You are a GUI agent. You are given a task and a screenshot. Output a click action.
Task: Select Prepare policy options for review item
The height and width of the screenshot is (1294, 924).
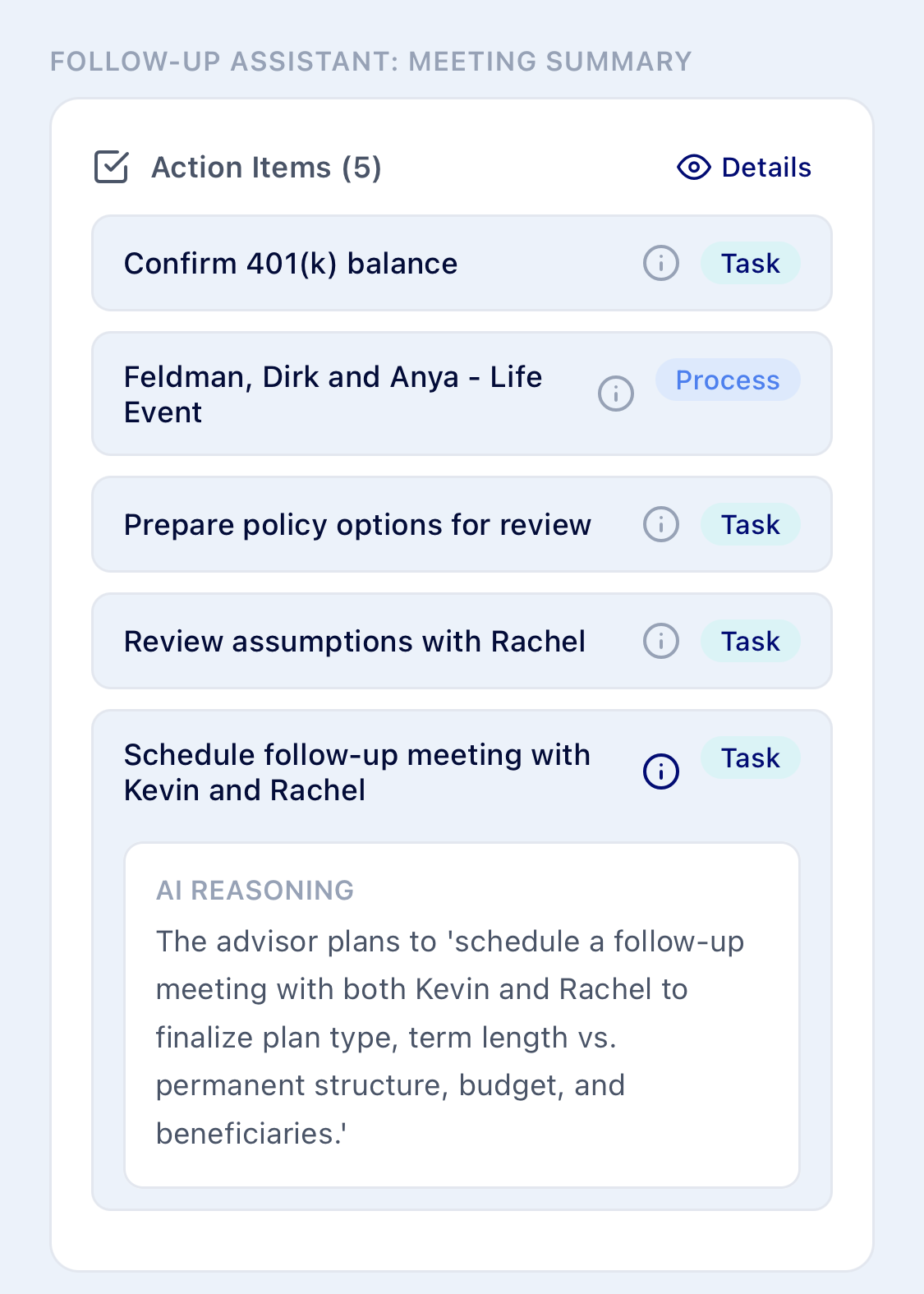[x=462, y=524]
